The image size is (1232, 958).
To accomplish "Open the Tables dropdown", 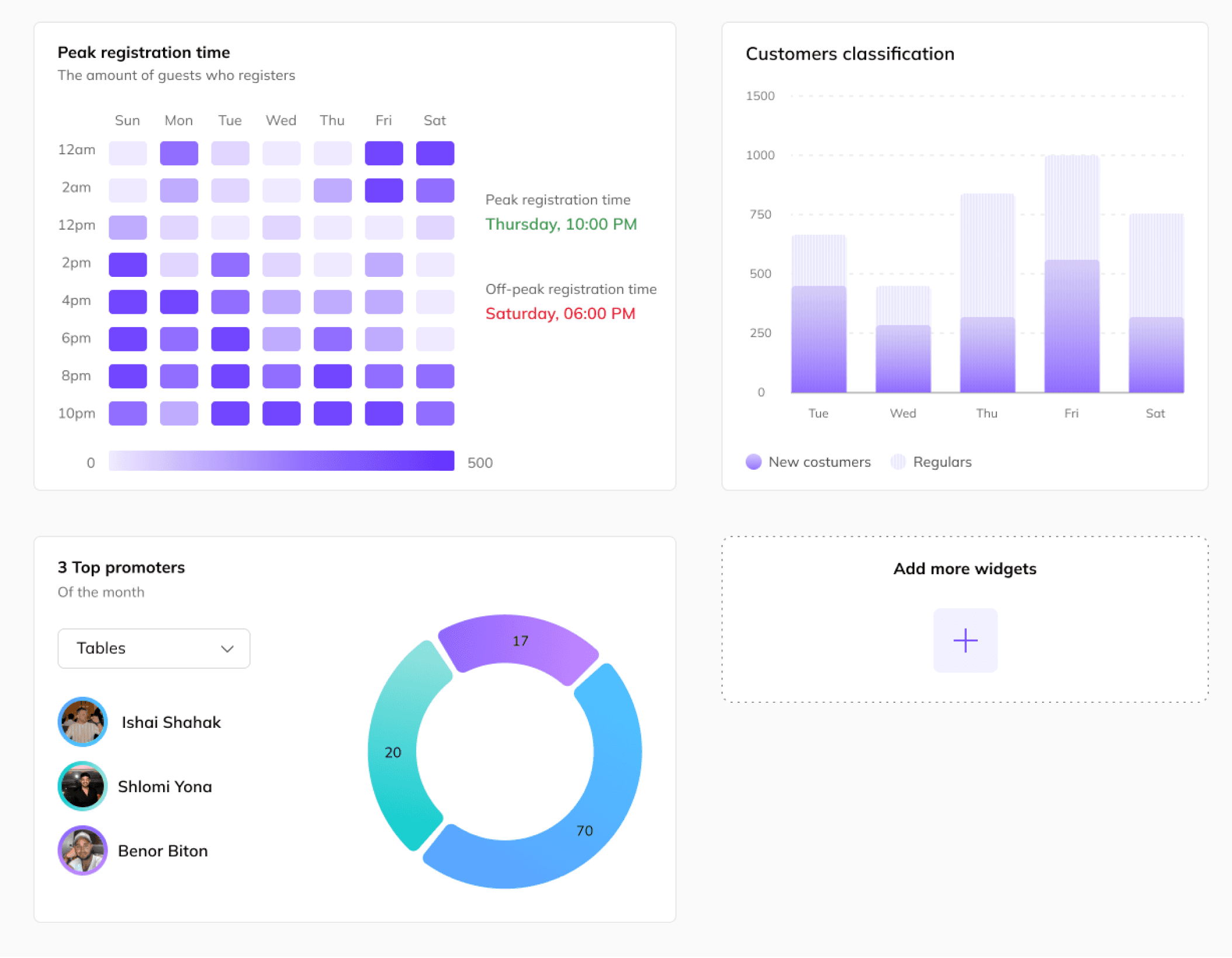I will pyautogui.click(x=153, y=648).
